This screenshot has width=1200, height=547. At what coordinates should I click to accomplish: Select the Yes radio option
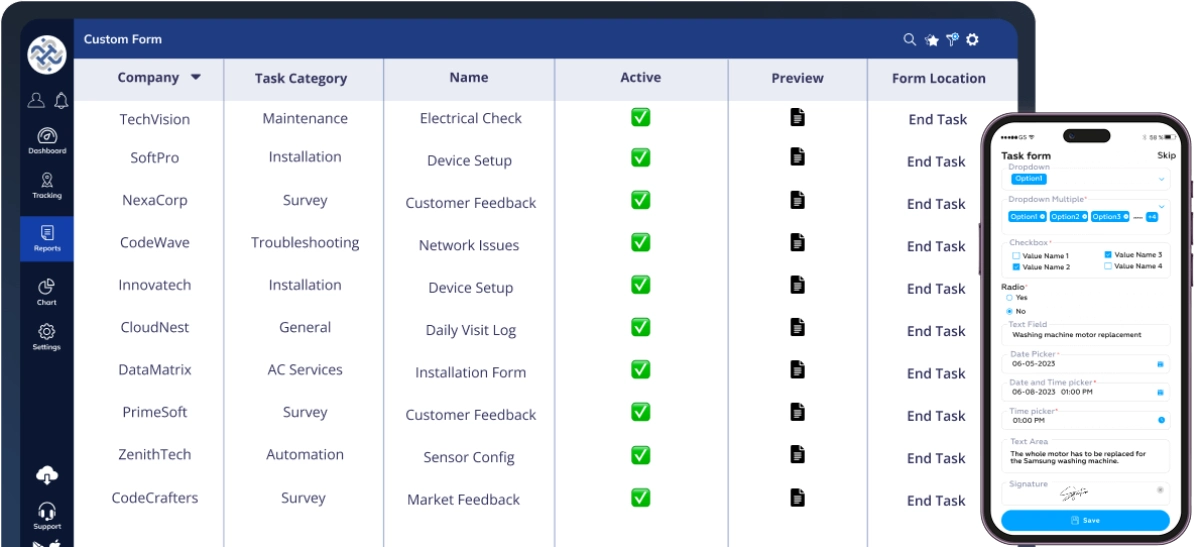(1009, 298)
